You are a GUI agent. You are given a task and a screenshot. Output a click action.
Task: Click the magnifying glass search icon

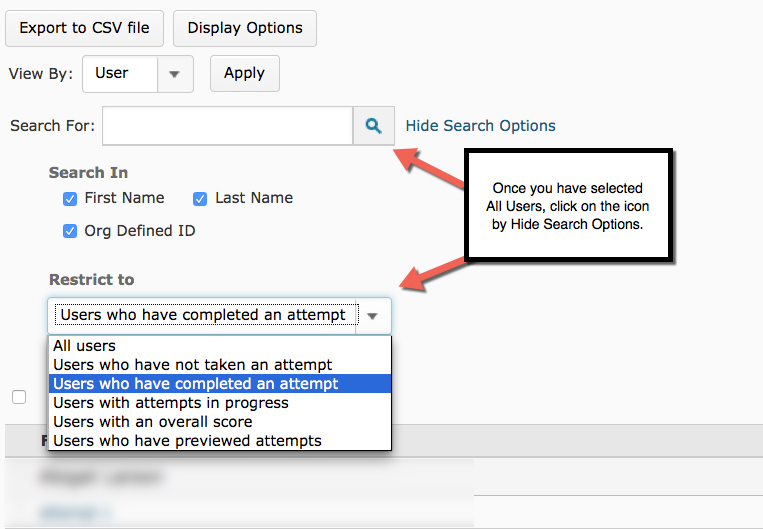pos(373,126)
